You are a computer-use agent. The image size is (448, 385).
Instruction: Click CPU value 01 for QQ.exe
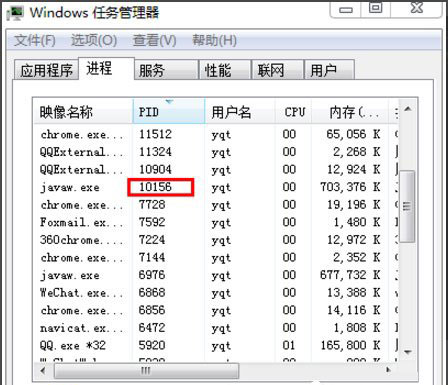[289, 345]
